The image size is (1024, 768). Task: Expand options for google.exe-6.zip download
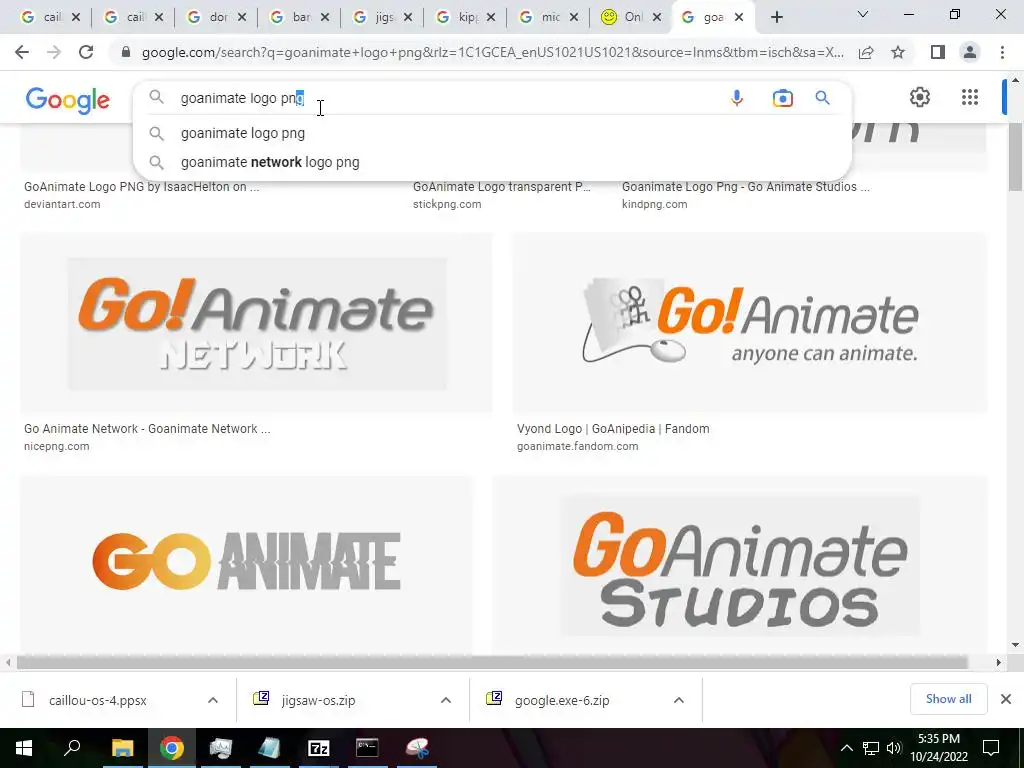point(679,700)
